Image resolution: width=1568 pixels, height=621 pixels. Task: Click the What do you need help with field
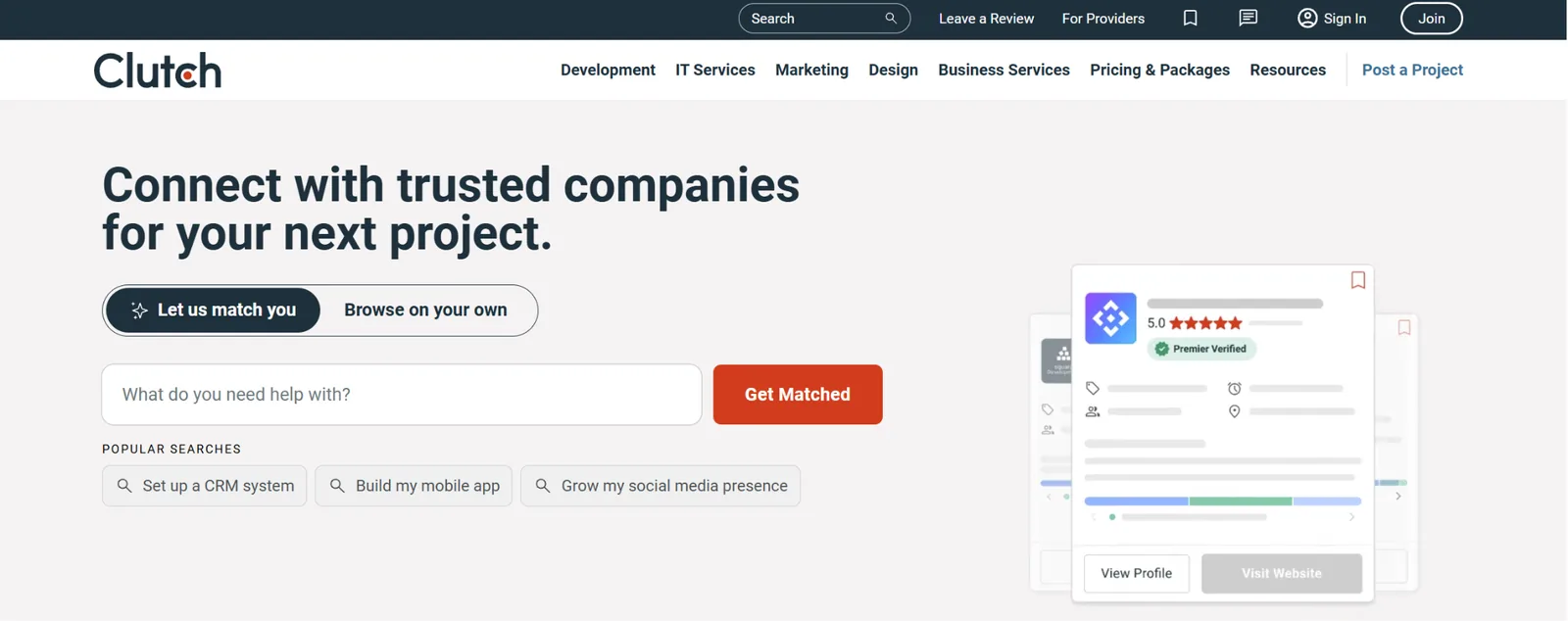point(402,395)
